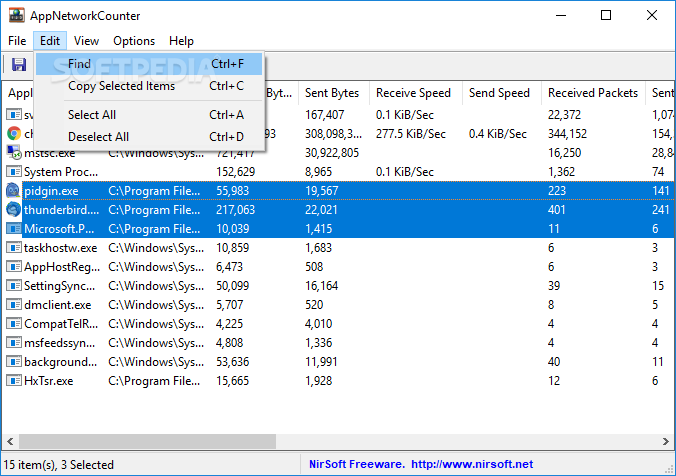
Task: Select the dmclient.exe row
Action: coord(338,304)
